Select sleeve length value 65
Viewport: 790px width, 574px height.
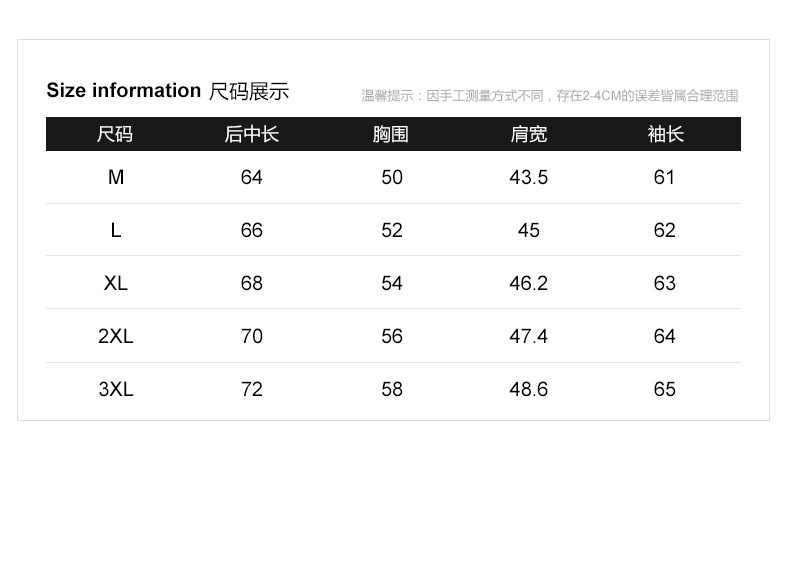click(665, 389)
